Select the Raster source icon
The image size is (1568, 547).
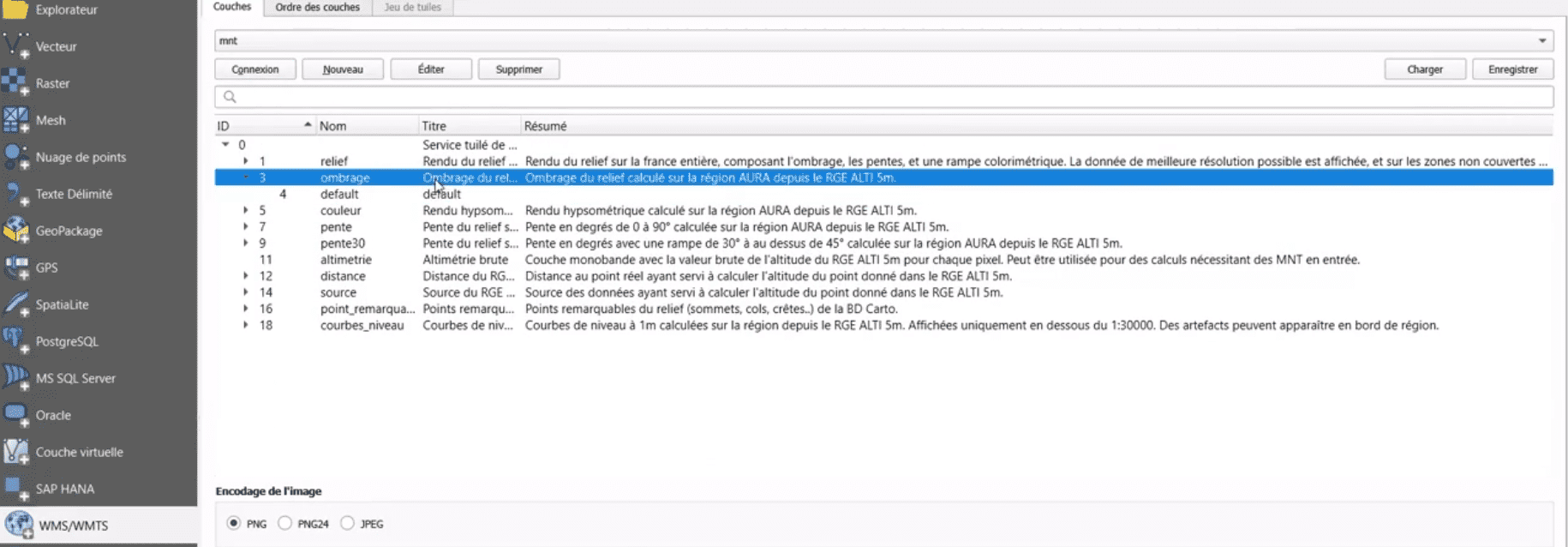coord(15,83)
